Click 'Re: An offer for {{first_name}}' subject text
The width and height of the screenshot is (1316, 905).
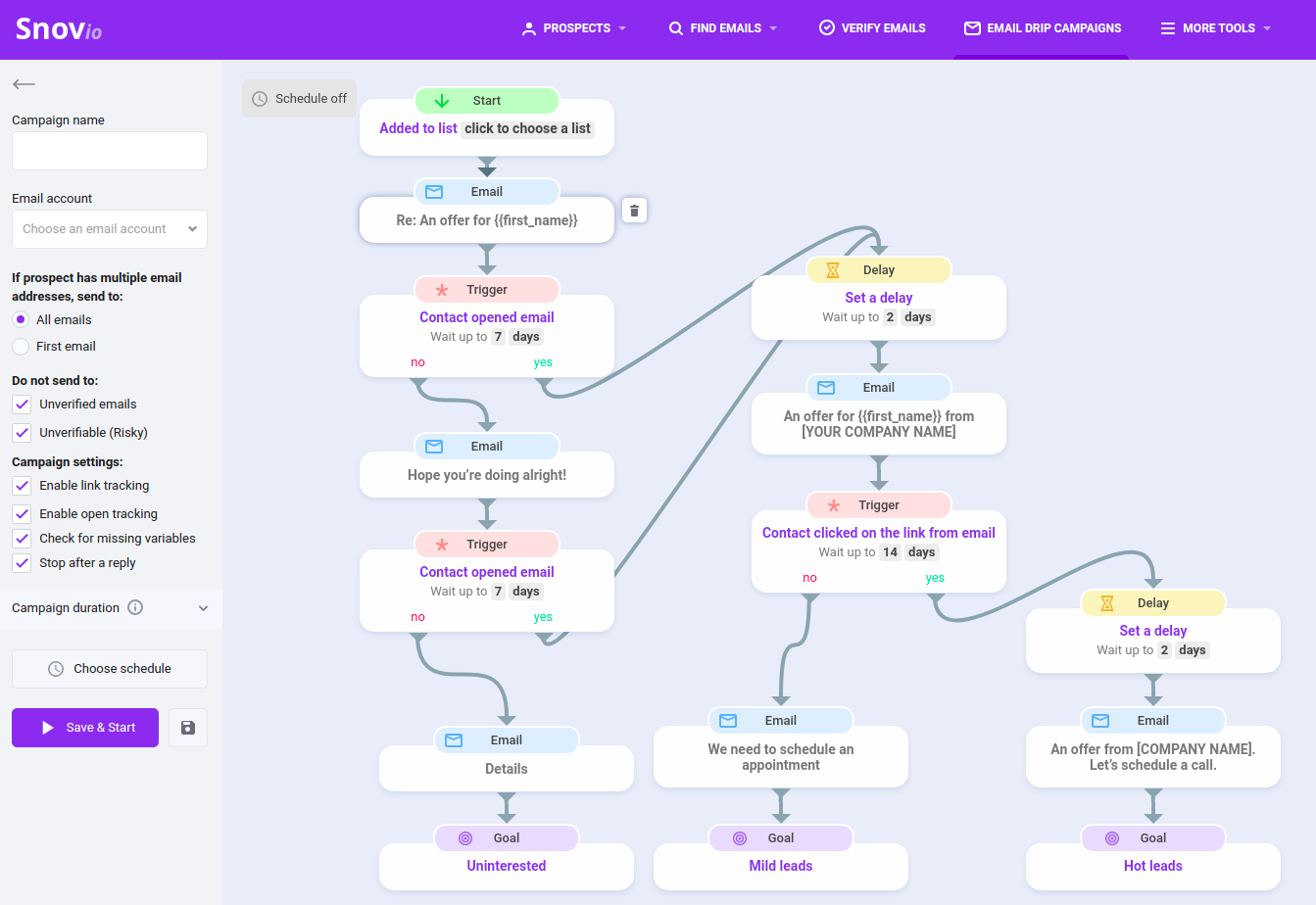pyautogui.click(x=487, y=220)
